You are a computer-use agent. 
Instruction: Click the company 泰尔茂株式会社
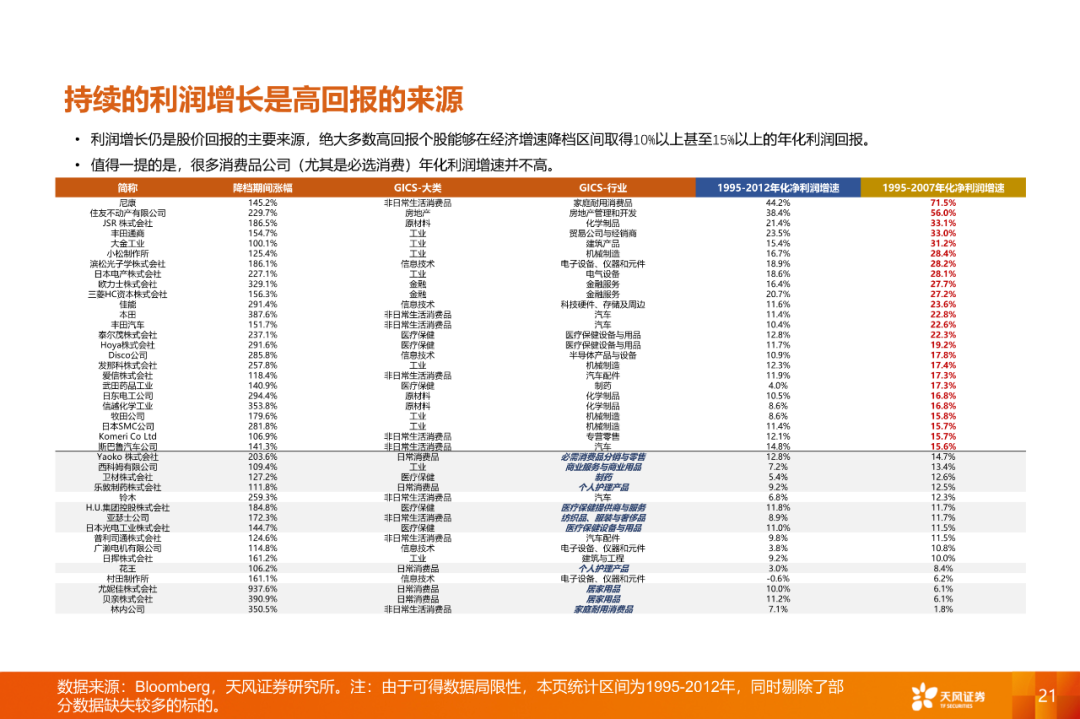127,335
